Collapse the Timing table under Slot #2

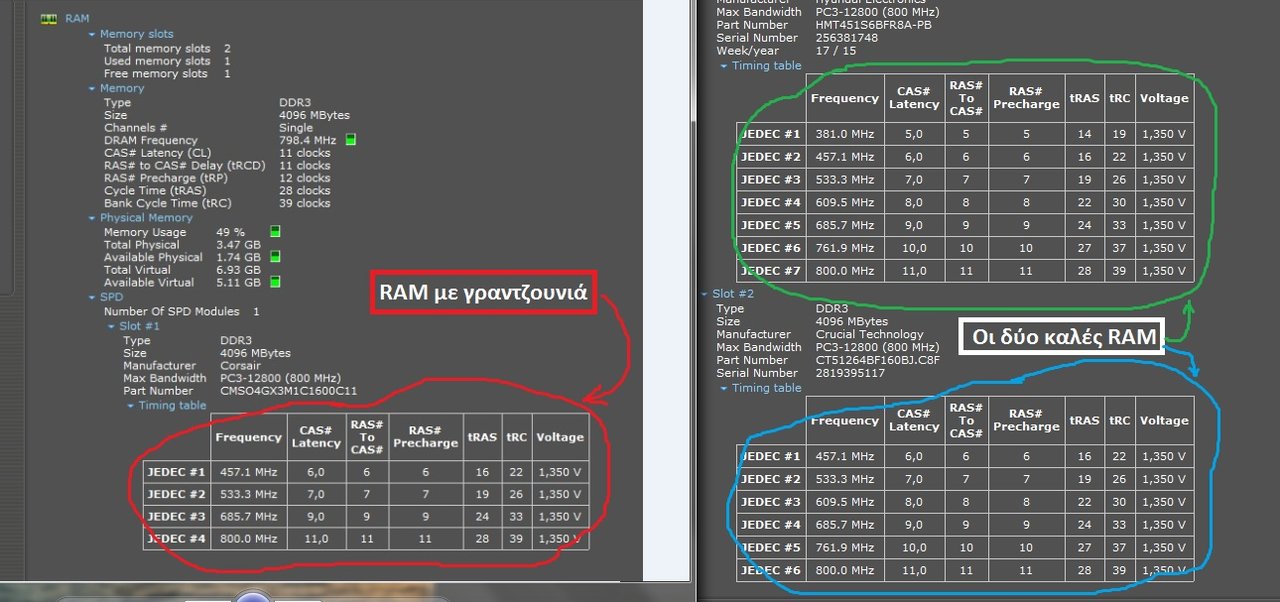[x=724, y=388]
